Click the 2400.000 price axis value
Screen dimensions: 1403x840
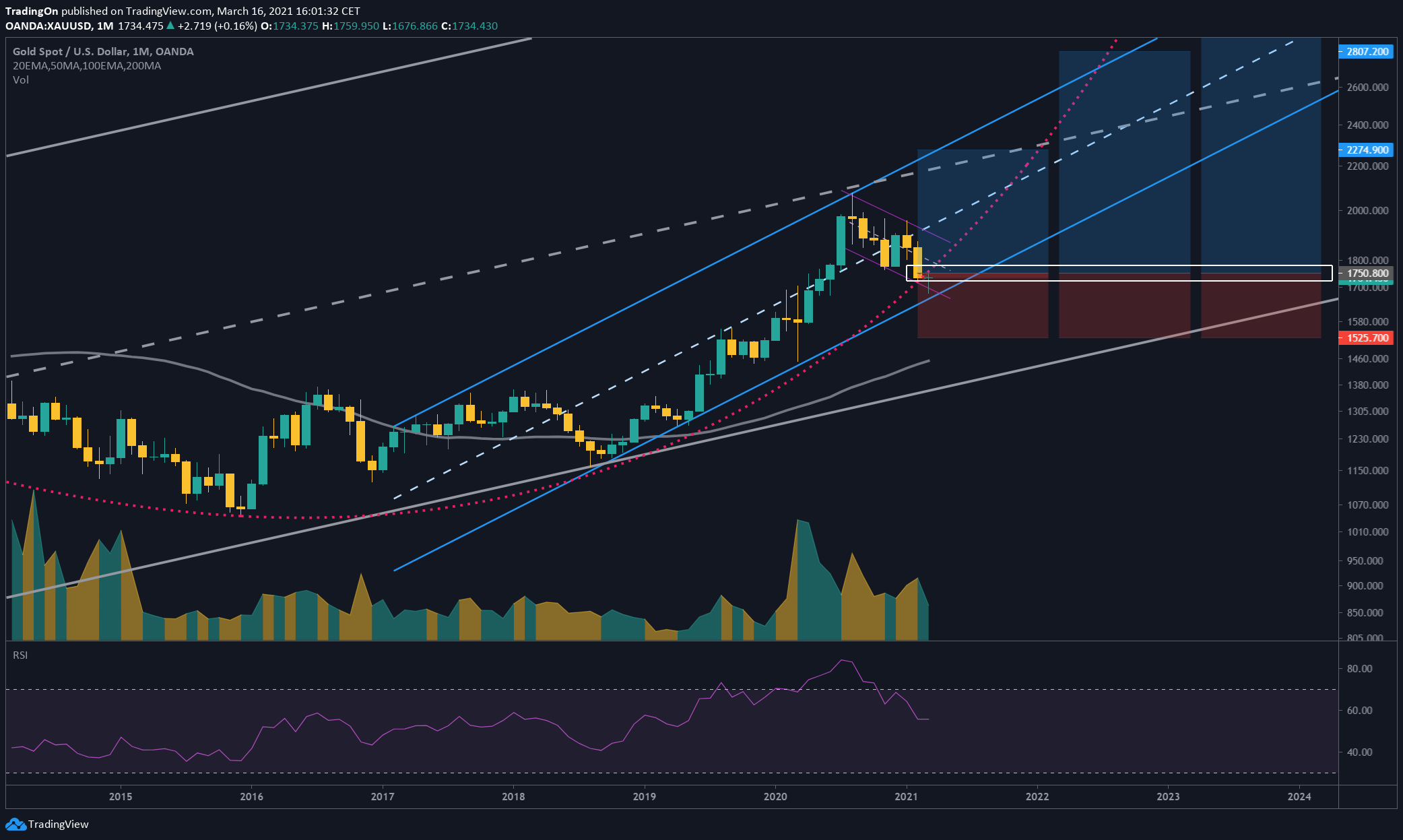(1367, 125)
